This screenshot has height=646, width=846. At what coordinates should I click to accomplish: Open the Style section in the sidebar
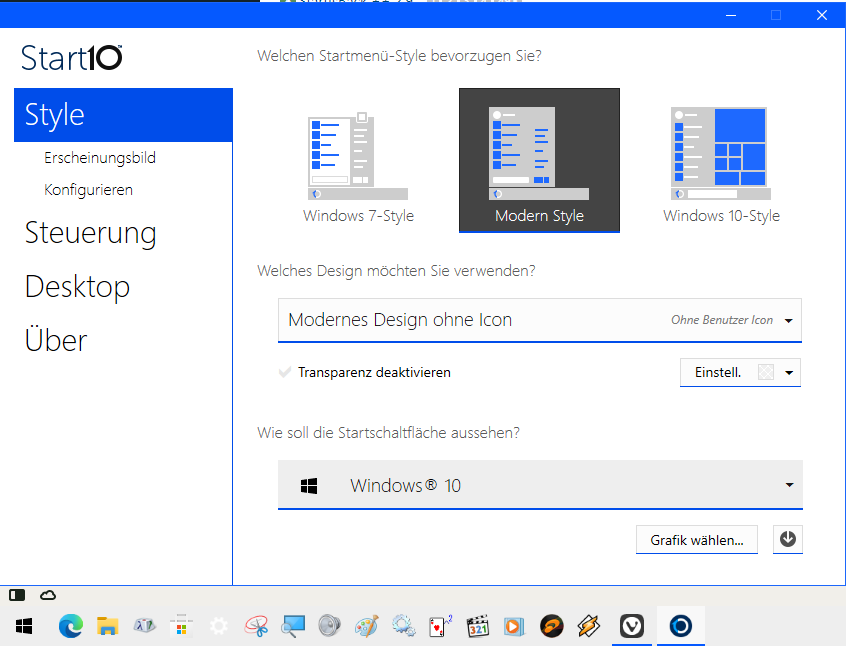[x=123, y=115]
